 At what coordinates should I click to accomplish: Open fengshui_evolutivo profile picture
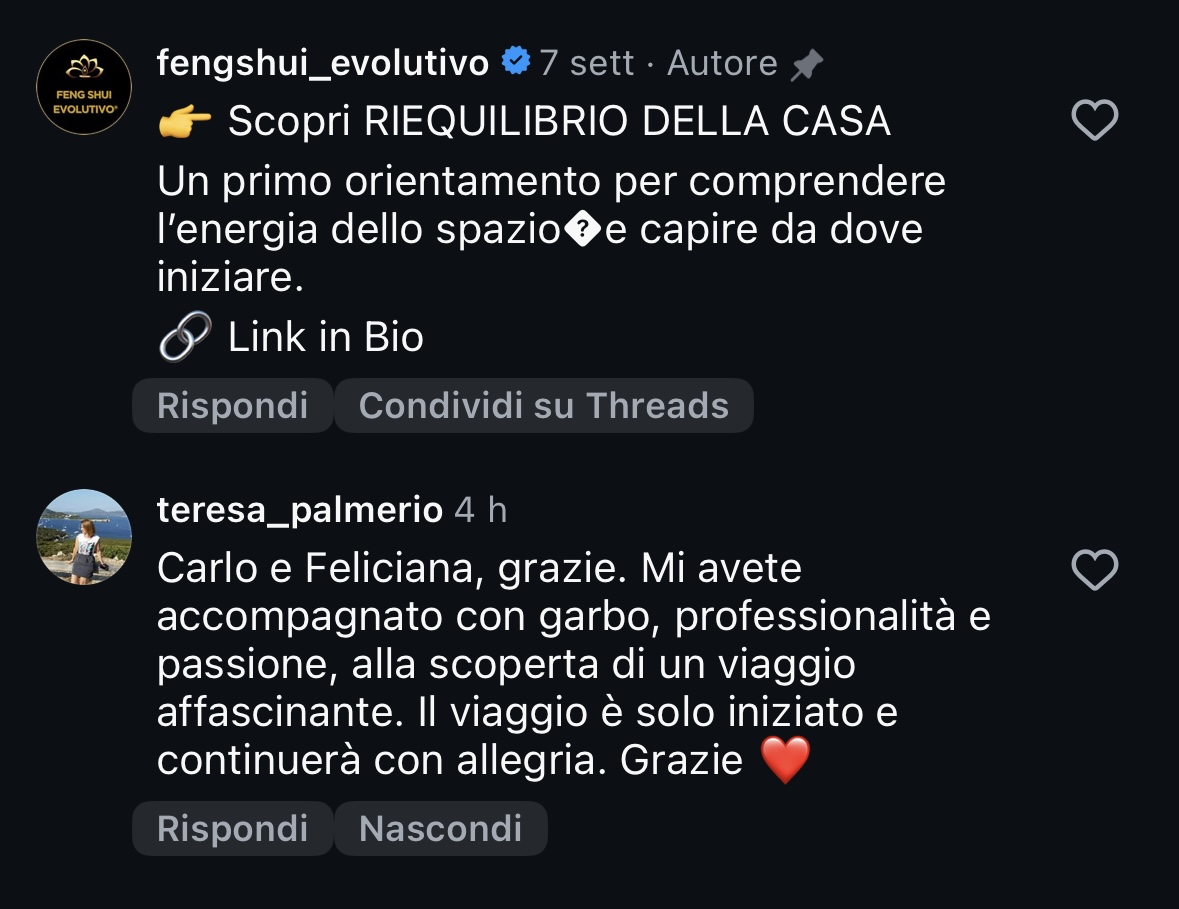click(x=84, y=87)
